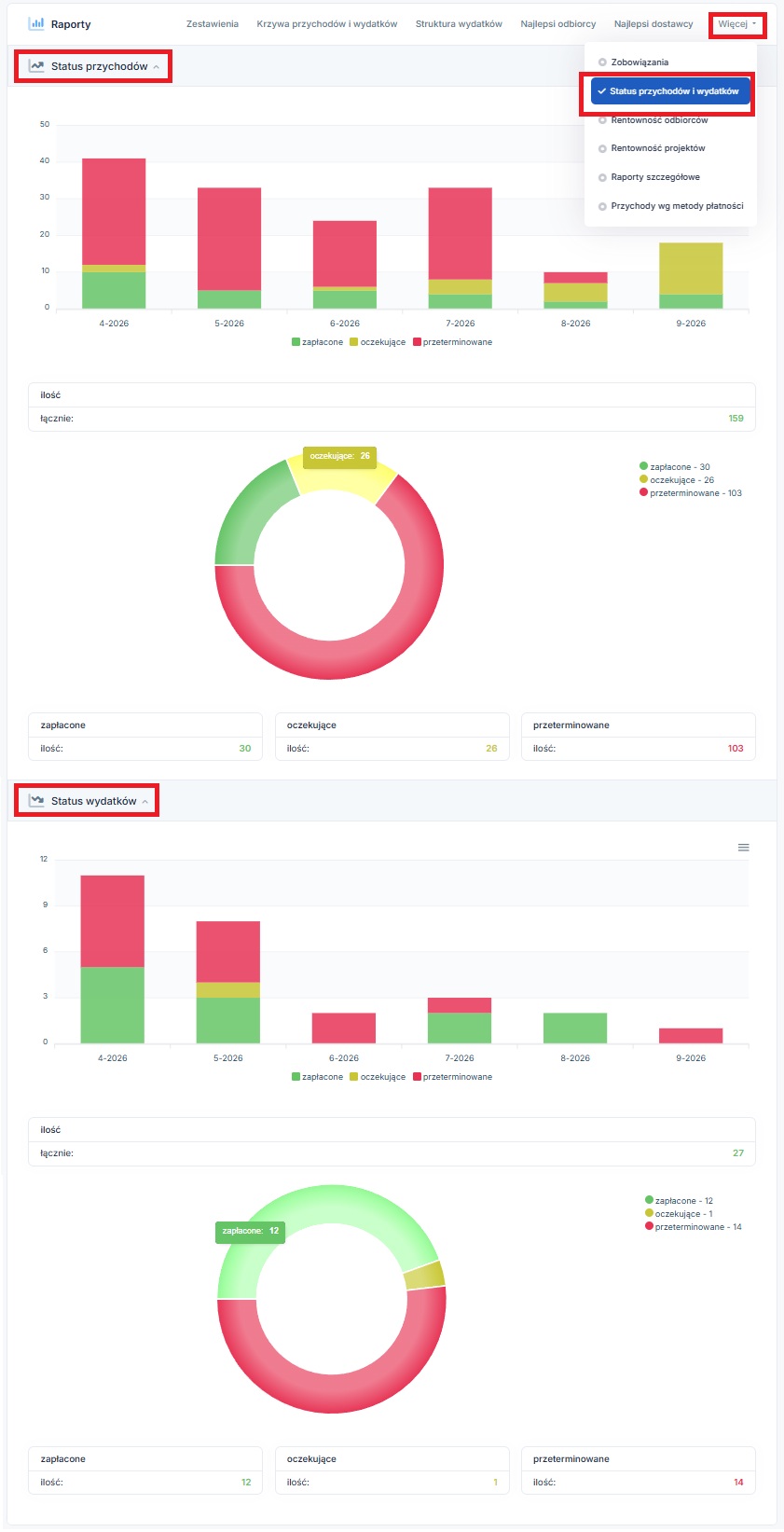
Task: Toggle zapłacone series in income bar chart legend
Action: pyautogui.click(x=317, y=342)
